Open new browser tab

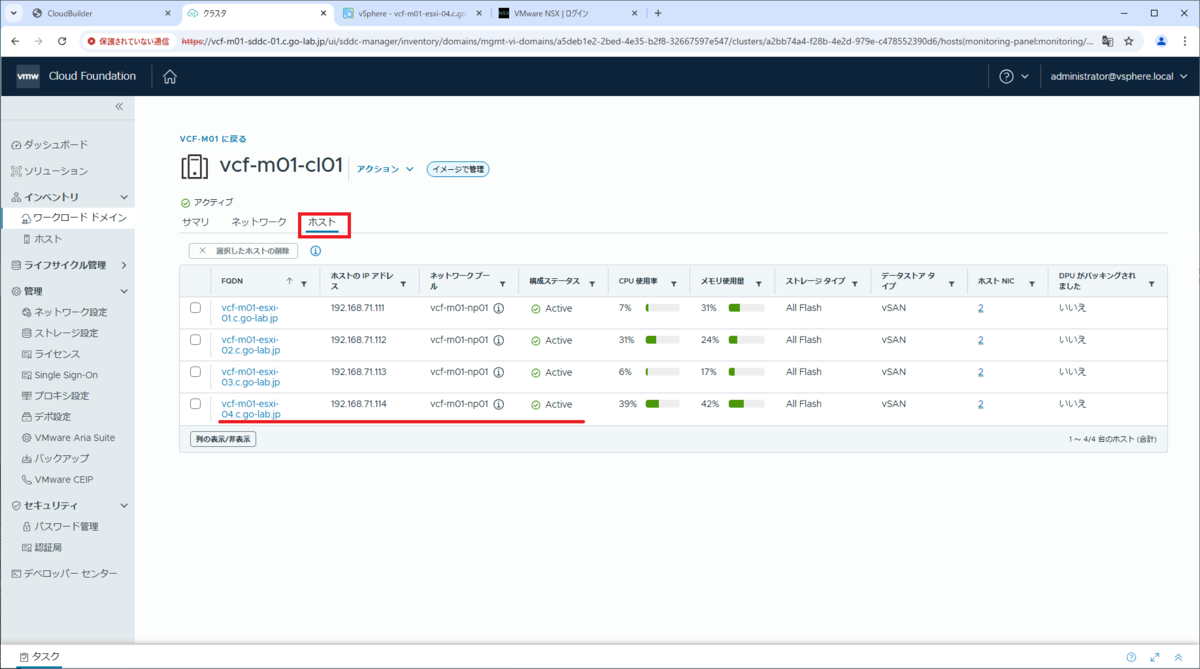(658, 13)
